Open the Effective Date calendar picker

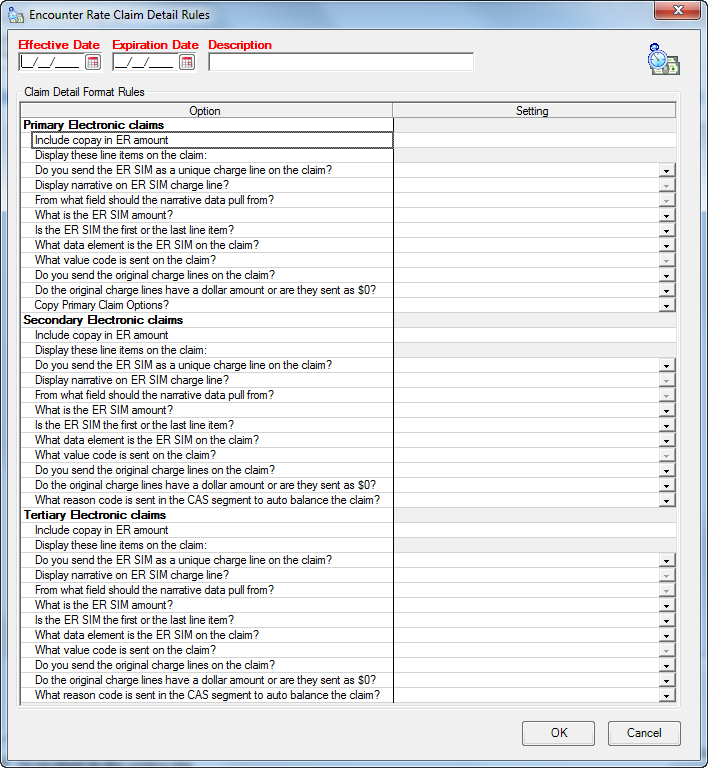coord(93,62)
